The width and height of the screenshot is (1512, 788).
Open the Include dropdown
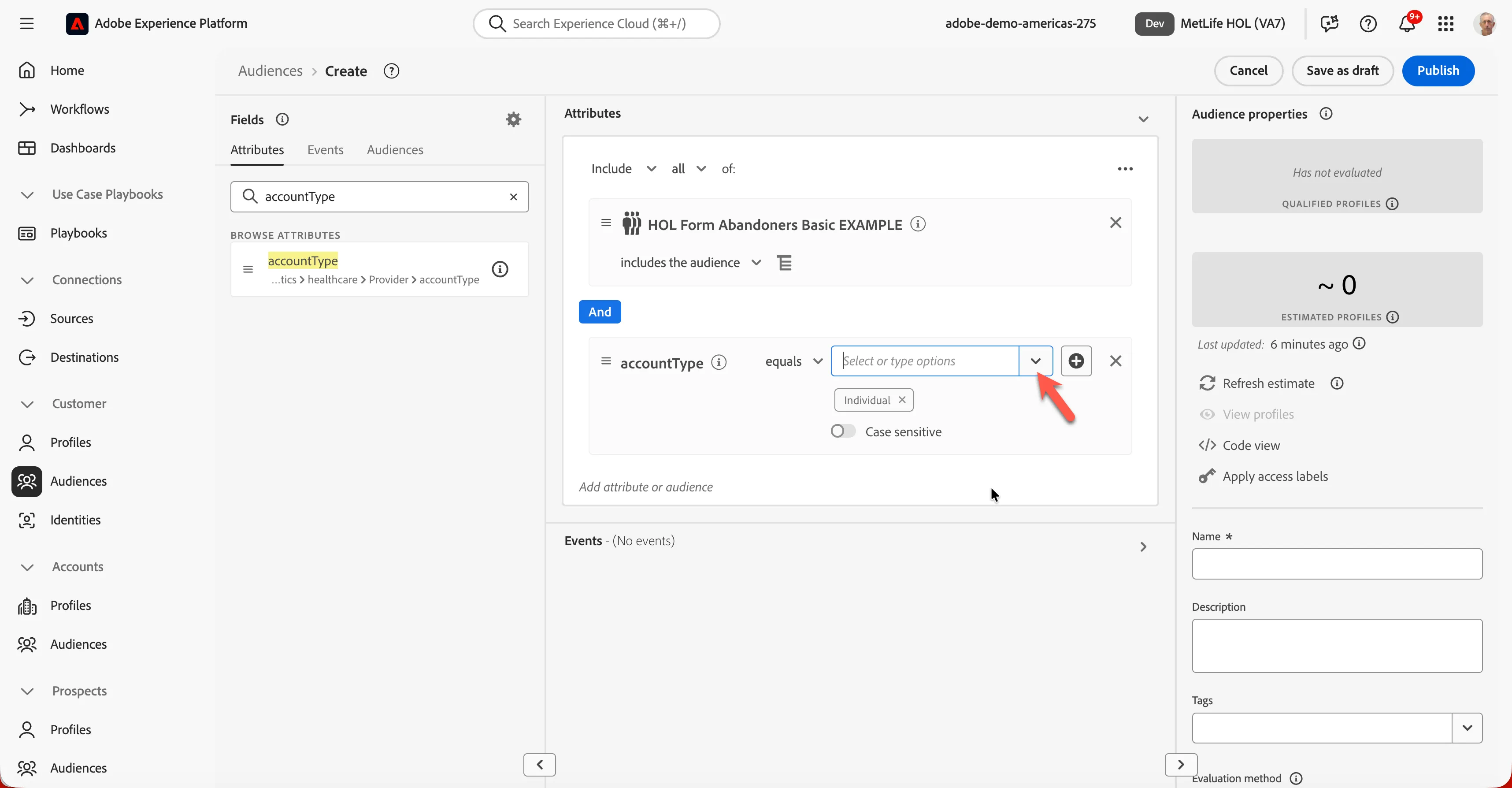(x=623, y=169)
